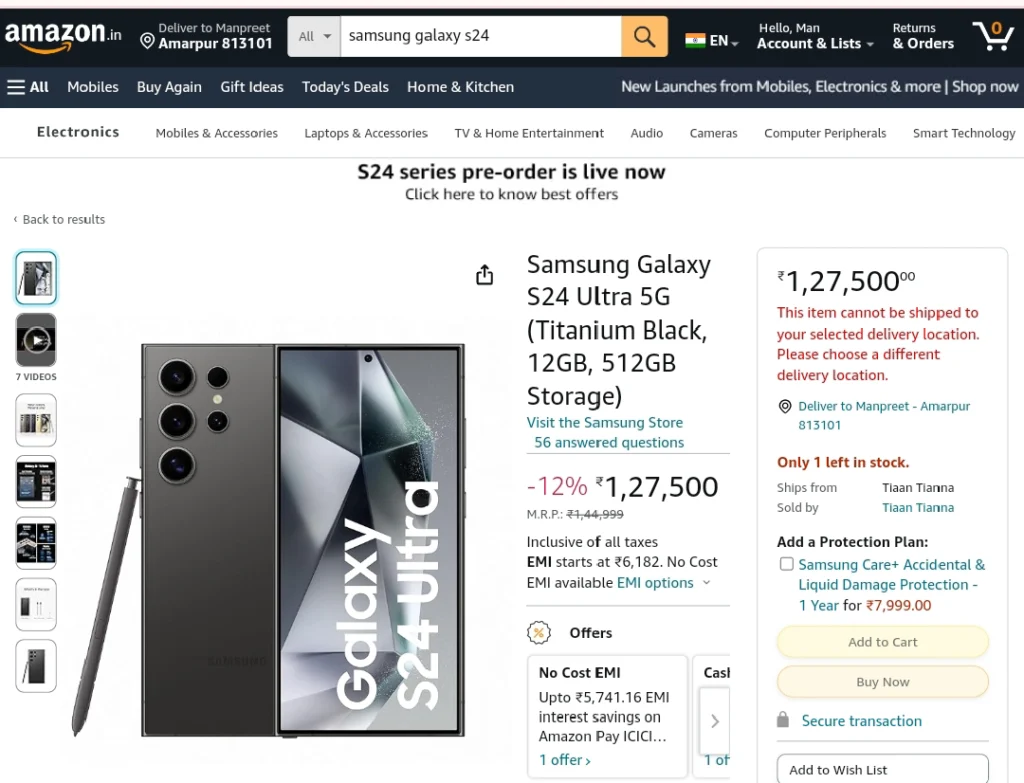Click the orange search magnifier button
The width and height of the screenshot is (1024, 783).
click(644, 37)
